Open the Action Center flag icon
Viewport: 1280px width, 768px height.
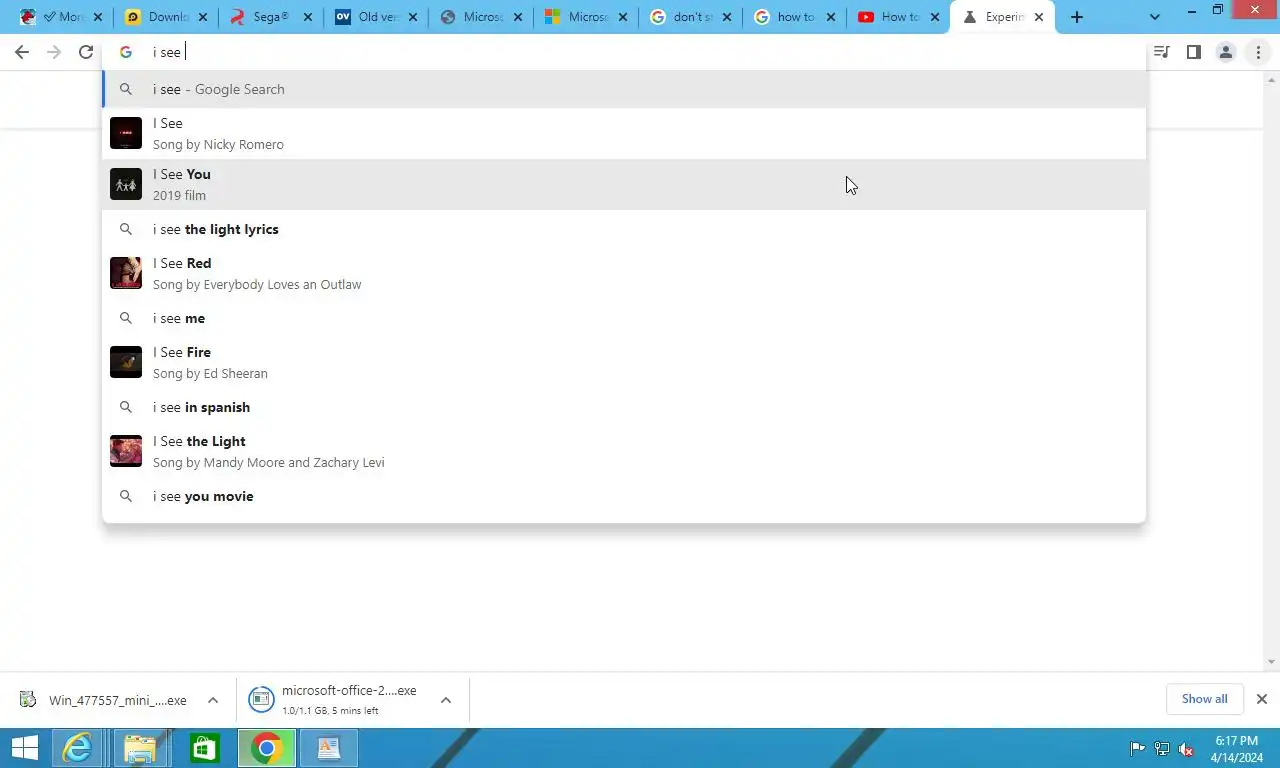point(1137,749)
